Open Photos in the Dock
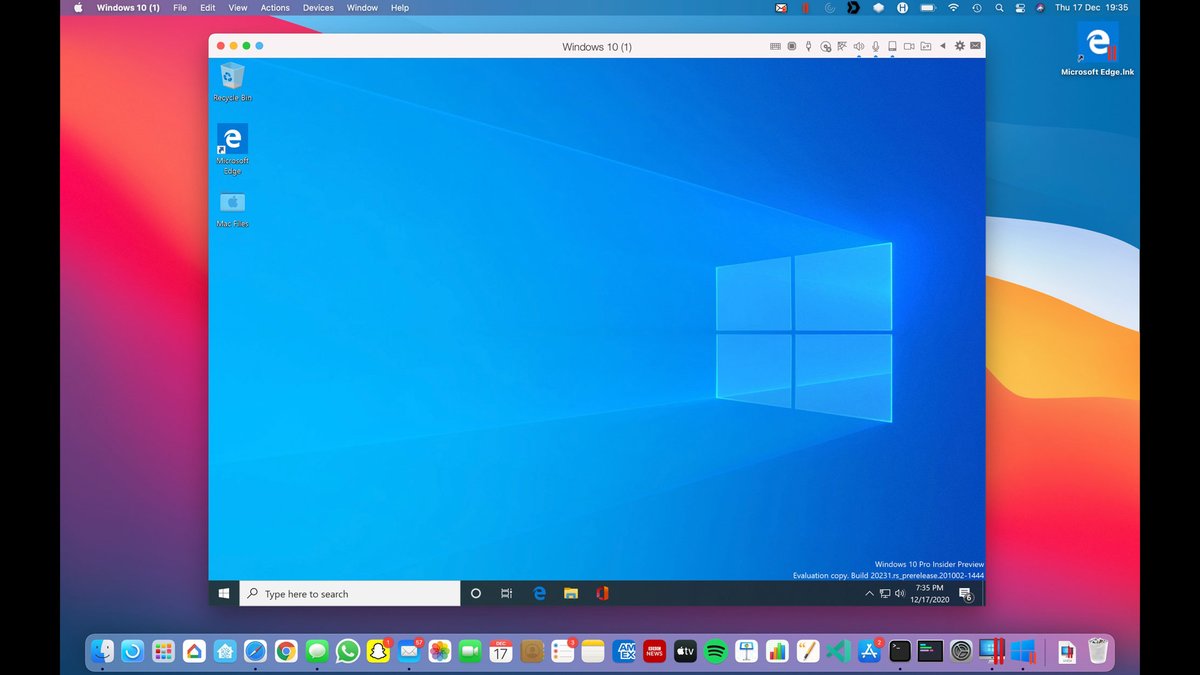This screenshot has width=1200, height=675. pos(440,652)
